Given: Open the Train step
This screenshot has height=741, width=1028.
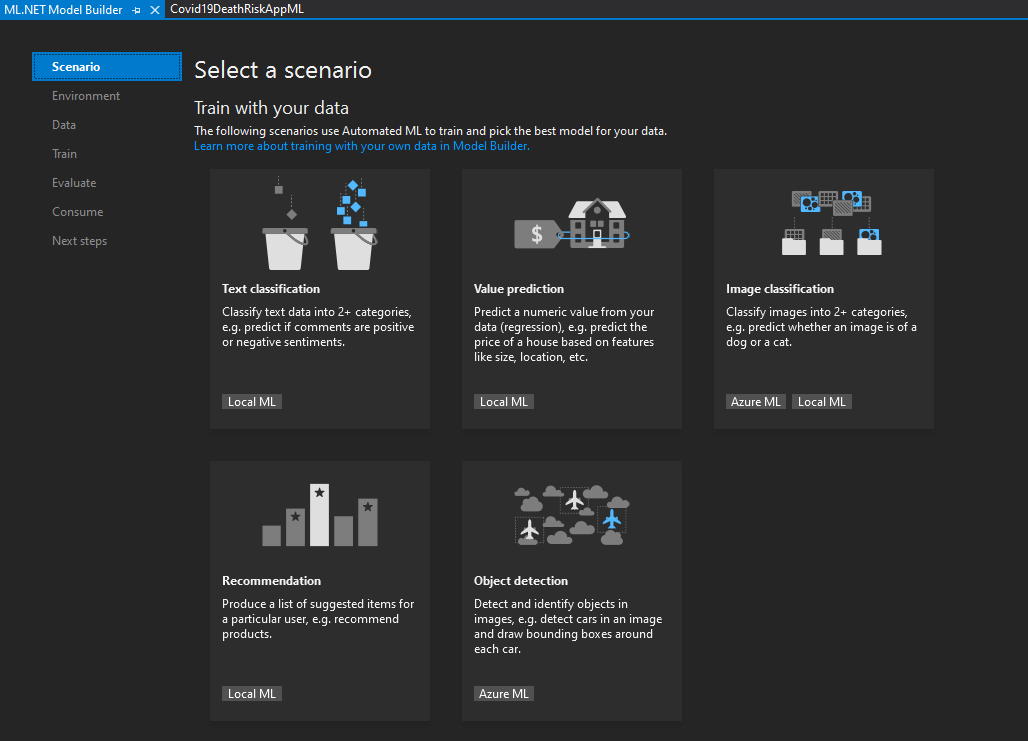Looking at the screenshot, I should (x=64, y=153).
